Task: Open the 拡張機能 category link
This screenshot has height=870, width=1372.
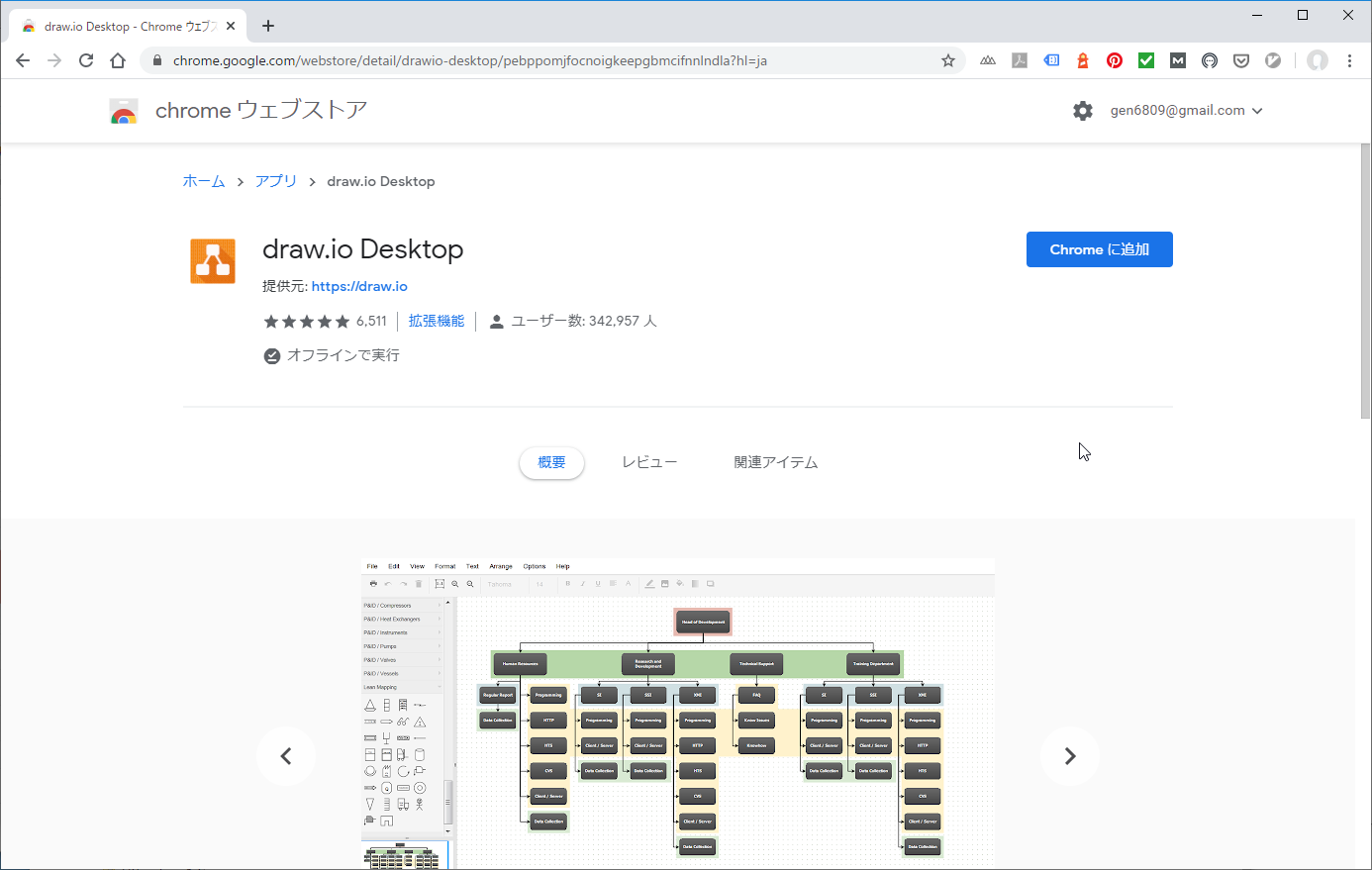Action: tap(437, 321)
